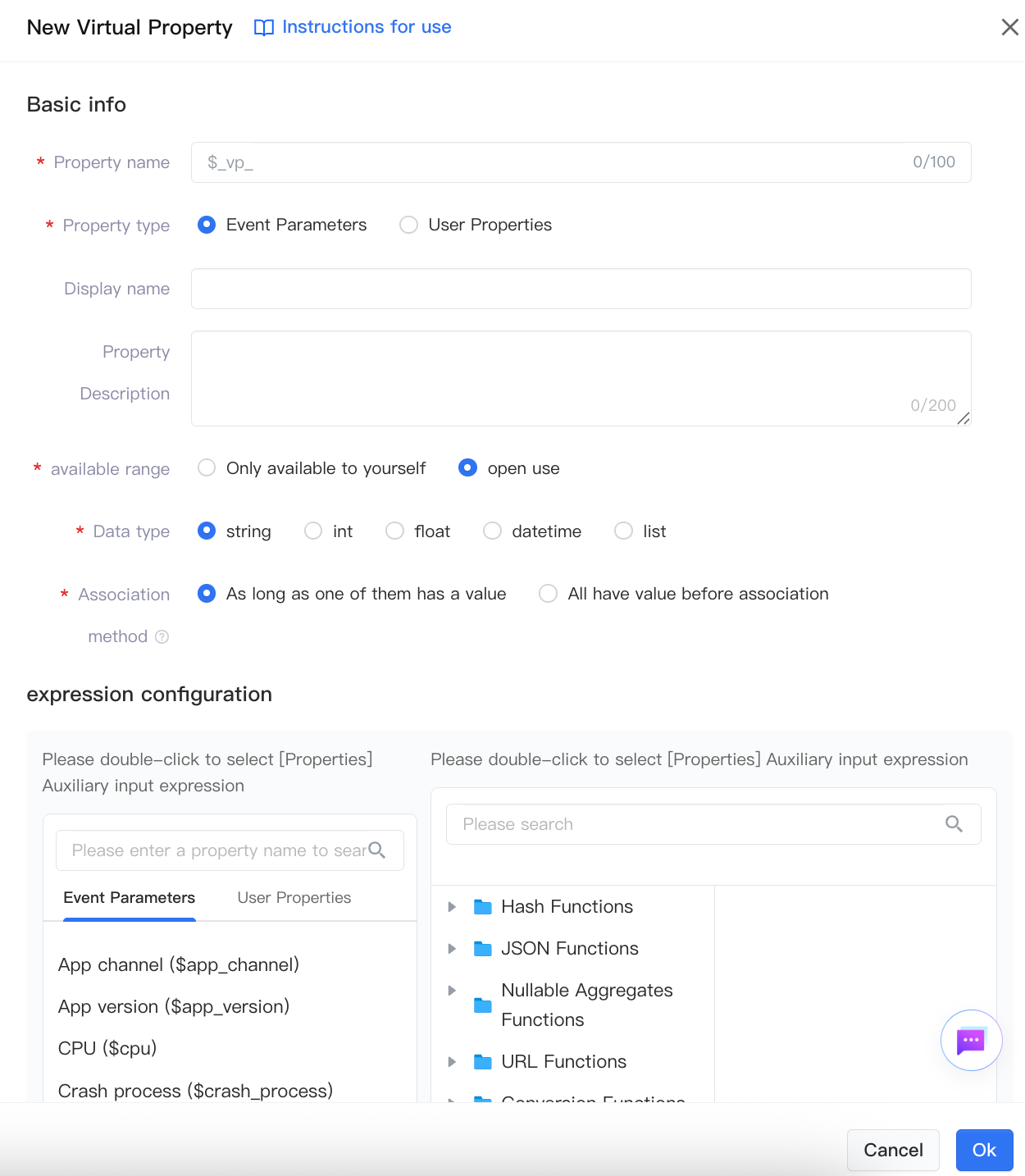The height and width of the screenshot is (1176, 1025).
Task: Set data type to datetime
Action: click(492, 531)
